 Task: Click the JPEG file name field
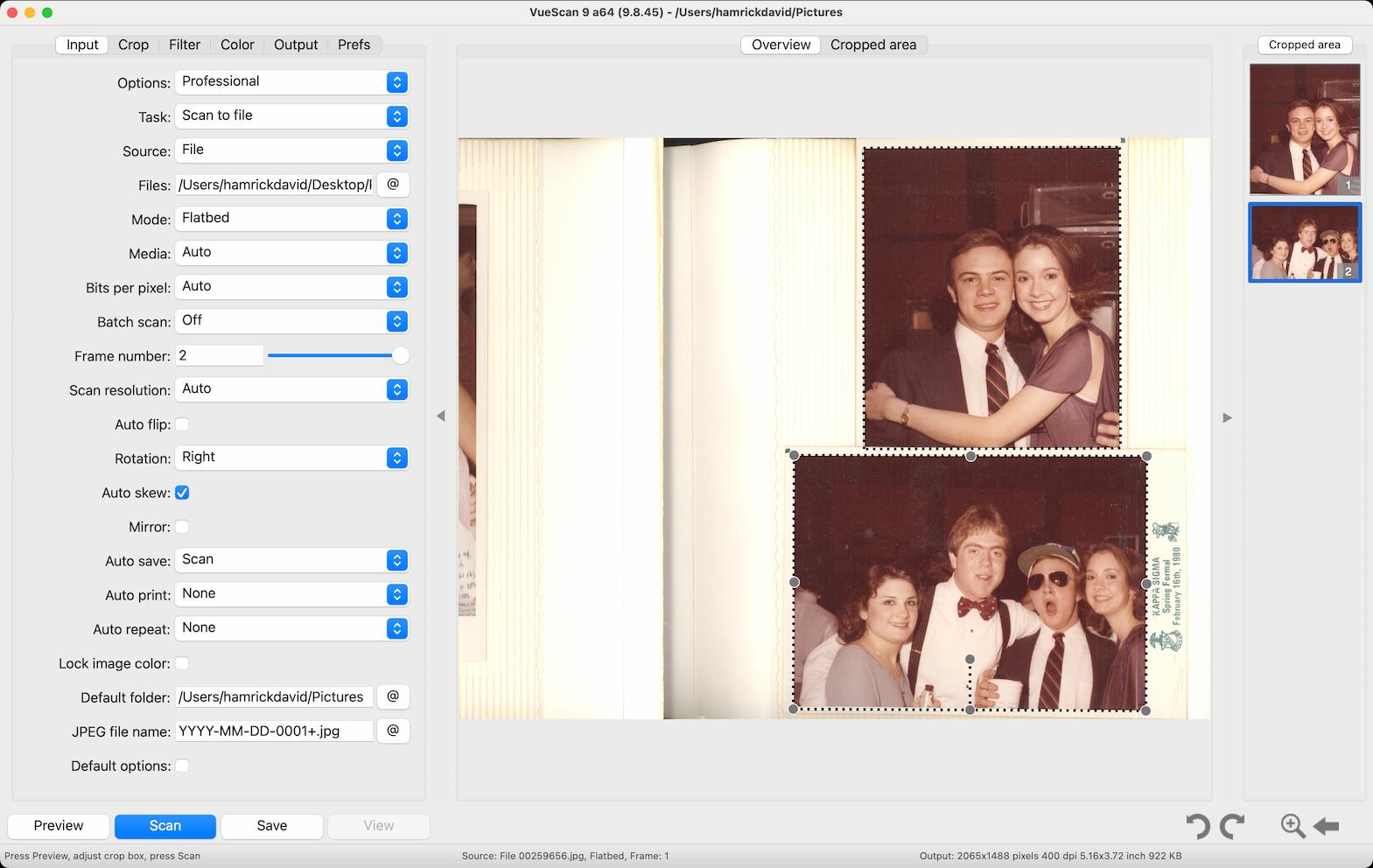pos(275,731)
